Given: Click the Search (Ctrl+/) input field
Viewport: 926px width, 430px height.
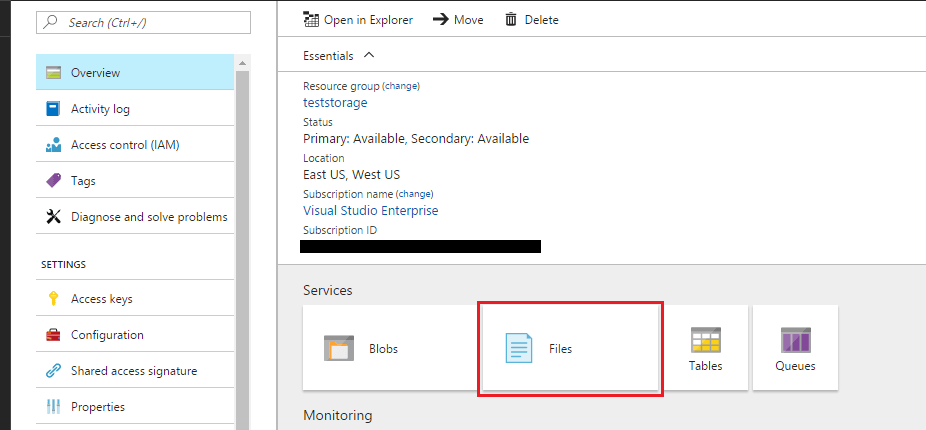Looking at the screenshot, I should coord(144,22).
